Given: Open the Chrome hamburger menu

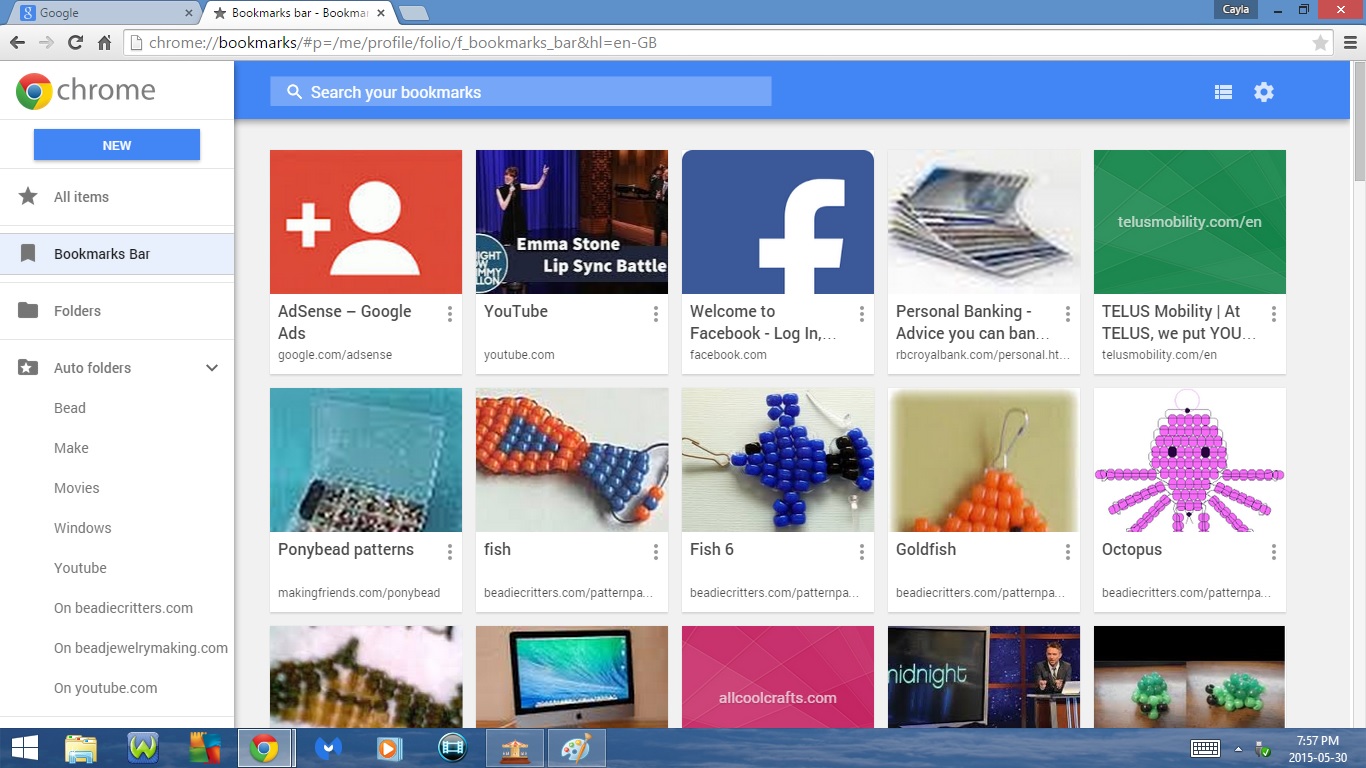Looking at the screenshot, I should [1350, 43].
